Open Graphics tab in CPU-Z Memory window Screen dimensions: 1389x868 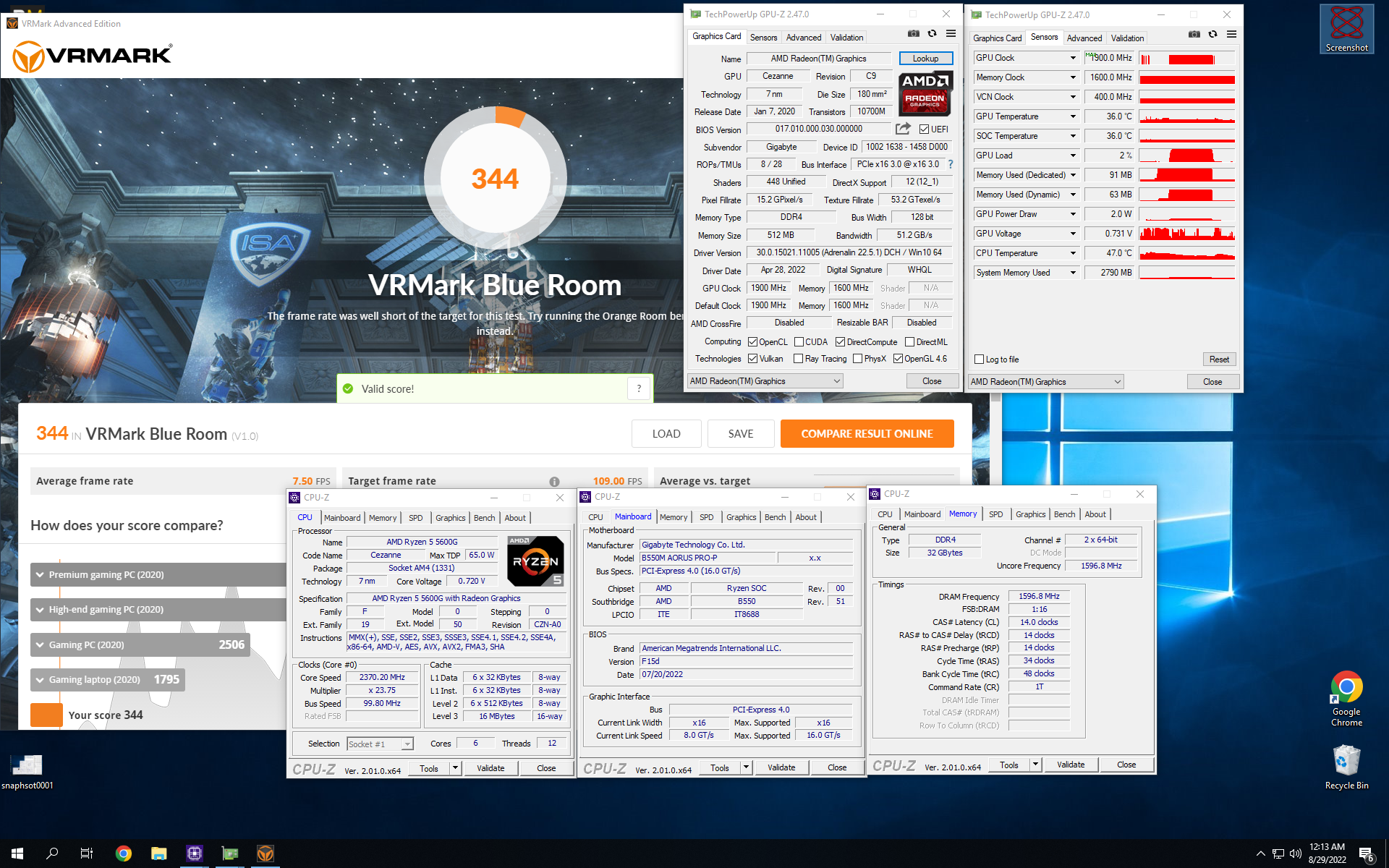click(1030, 514)
